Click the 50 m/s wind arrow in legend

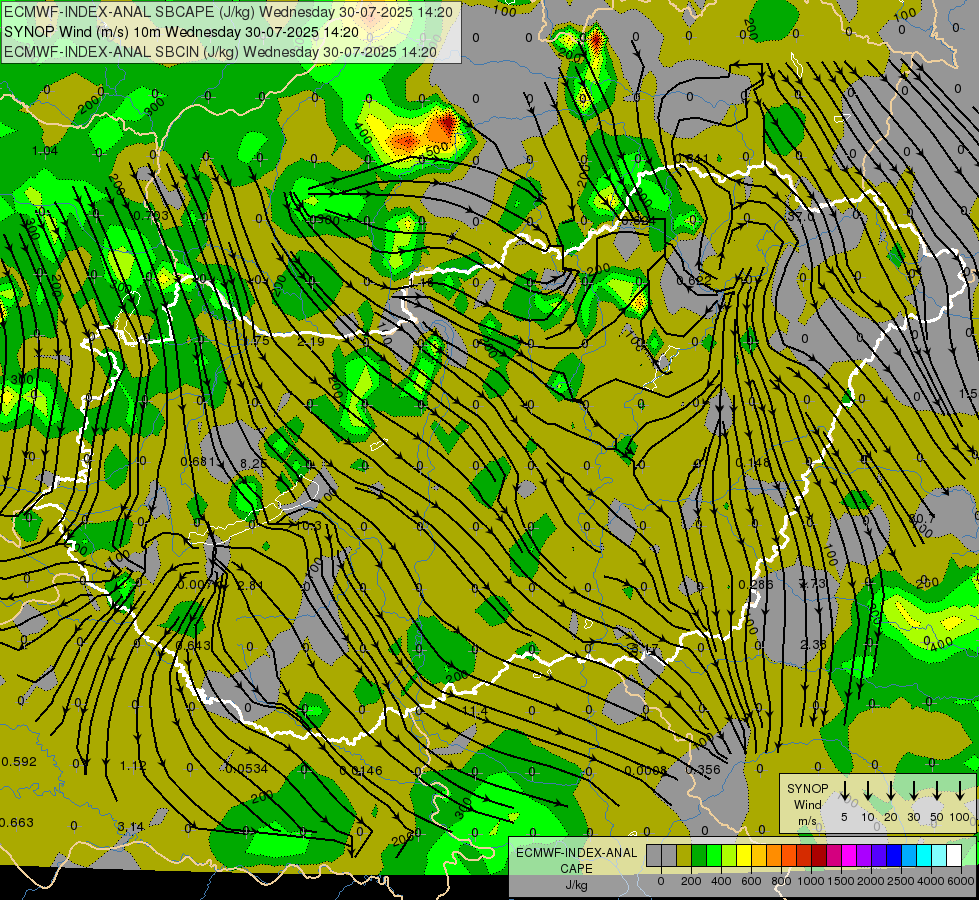(937, 791)
